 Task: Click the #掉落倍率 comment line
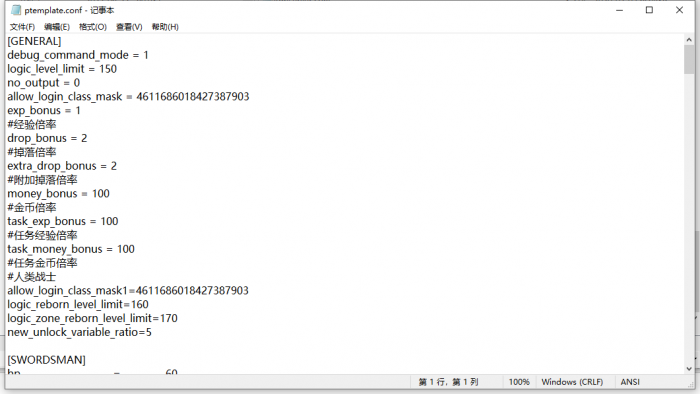[32, 152]
